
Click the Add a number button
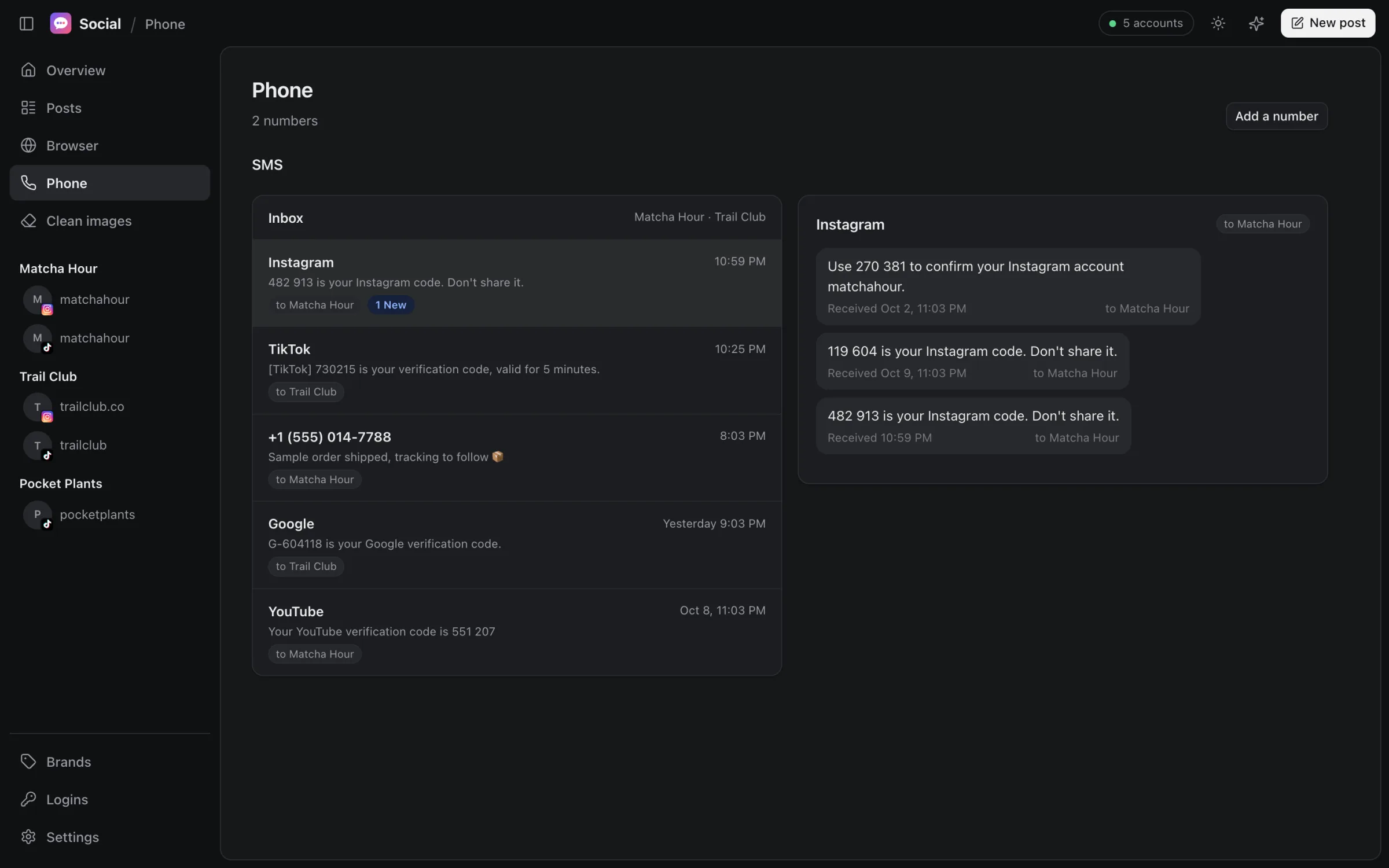coord(1276,116)
